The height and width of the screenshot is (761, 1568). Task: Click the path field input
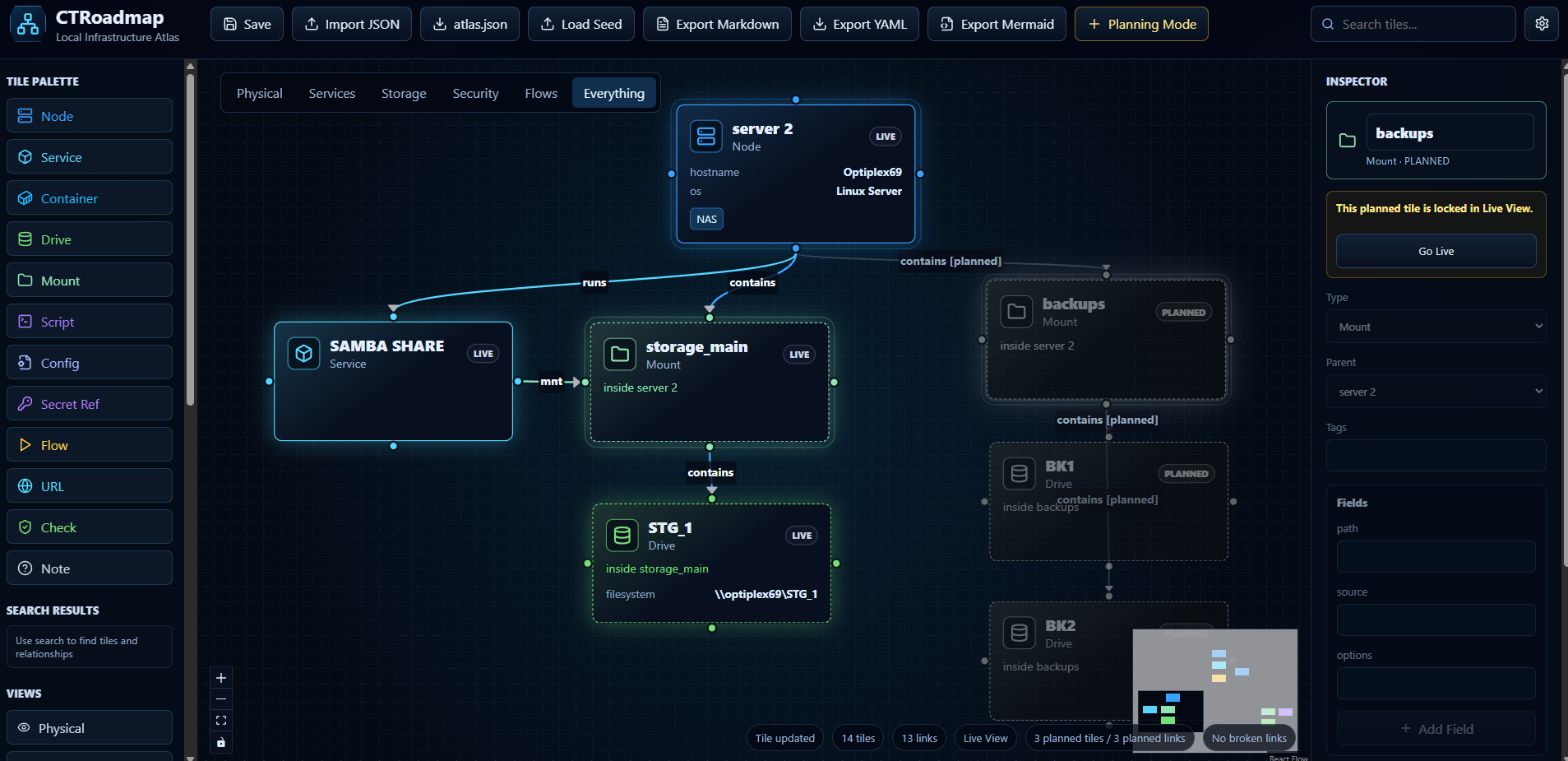tap(1436, 556)
